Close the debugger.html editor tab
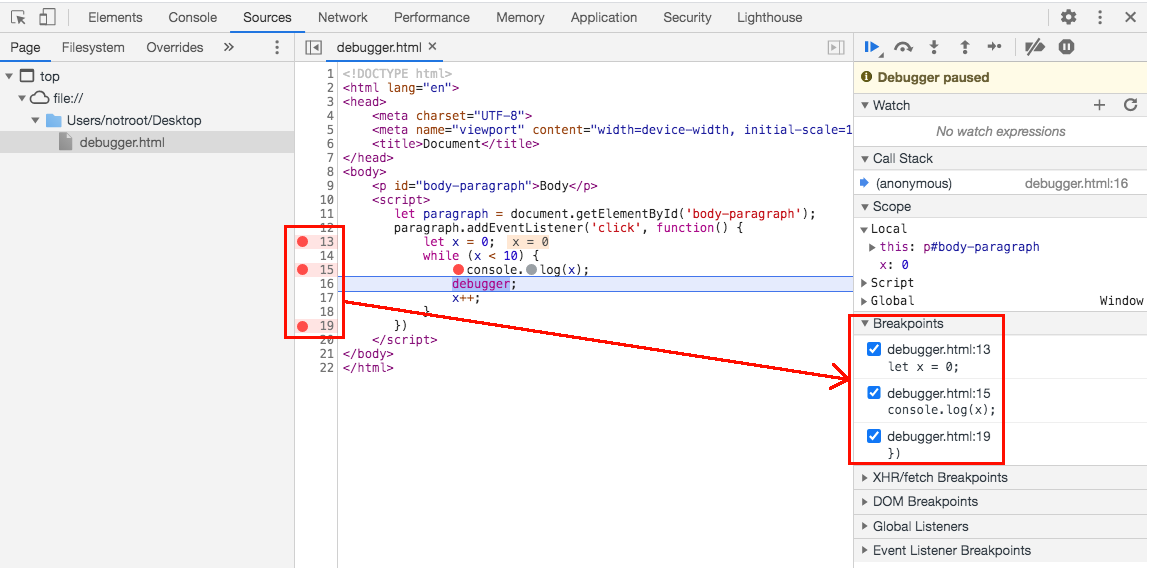 click(x=432, y=46)
